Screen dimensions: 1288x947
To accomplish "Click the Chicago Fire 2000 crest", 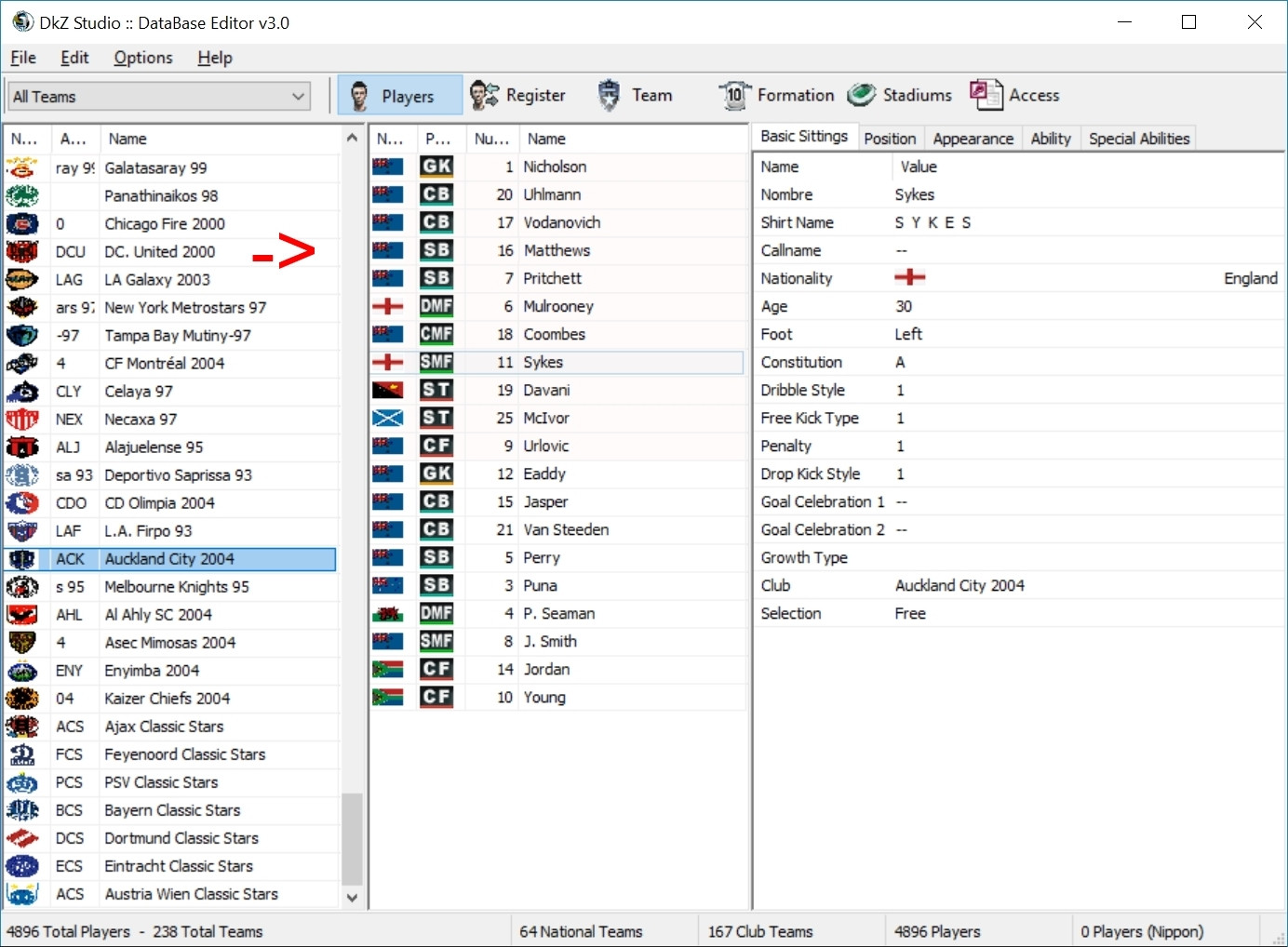I will 22,224.
